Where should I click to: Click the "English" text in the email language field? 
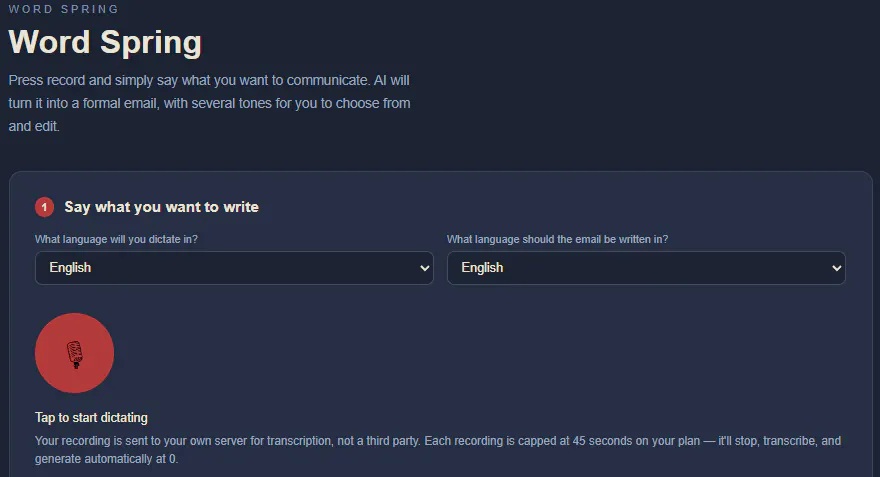(x=482, y=268)
